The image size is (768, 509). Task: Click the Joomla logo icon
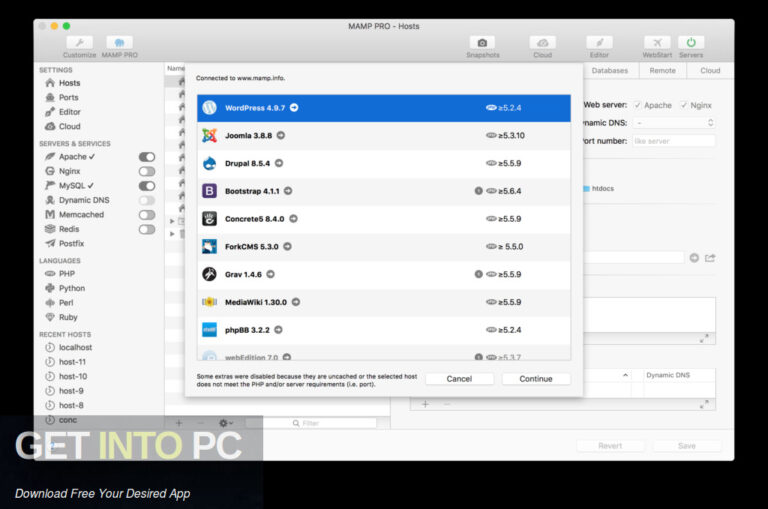tap(209, 135)
